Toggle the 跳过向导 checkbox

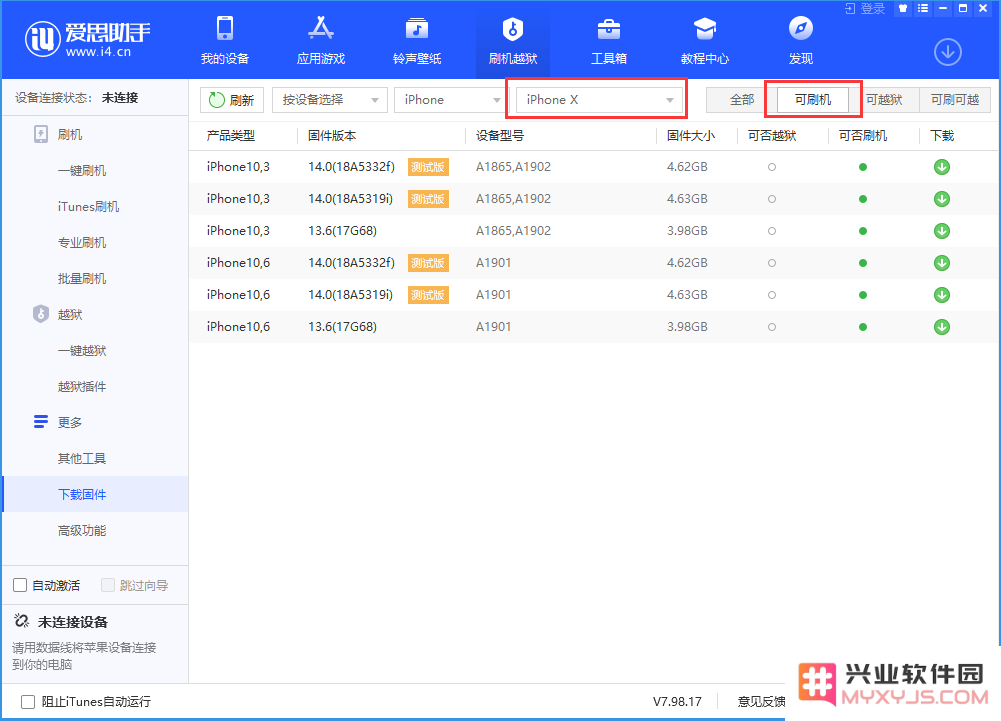pyautogui.click(x=108, y=585)
